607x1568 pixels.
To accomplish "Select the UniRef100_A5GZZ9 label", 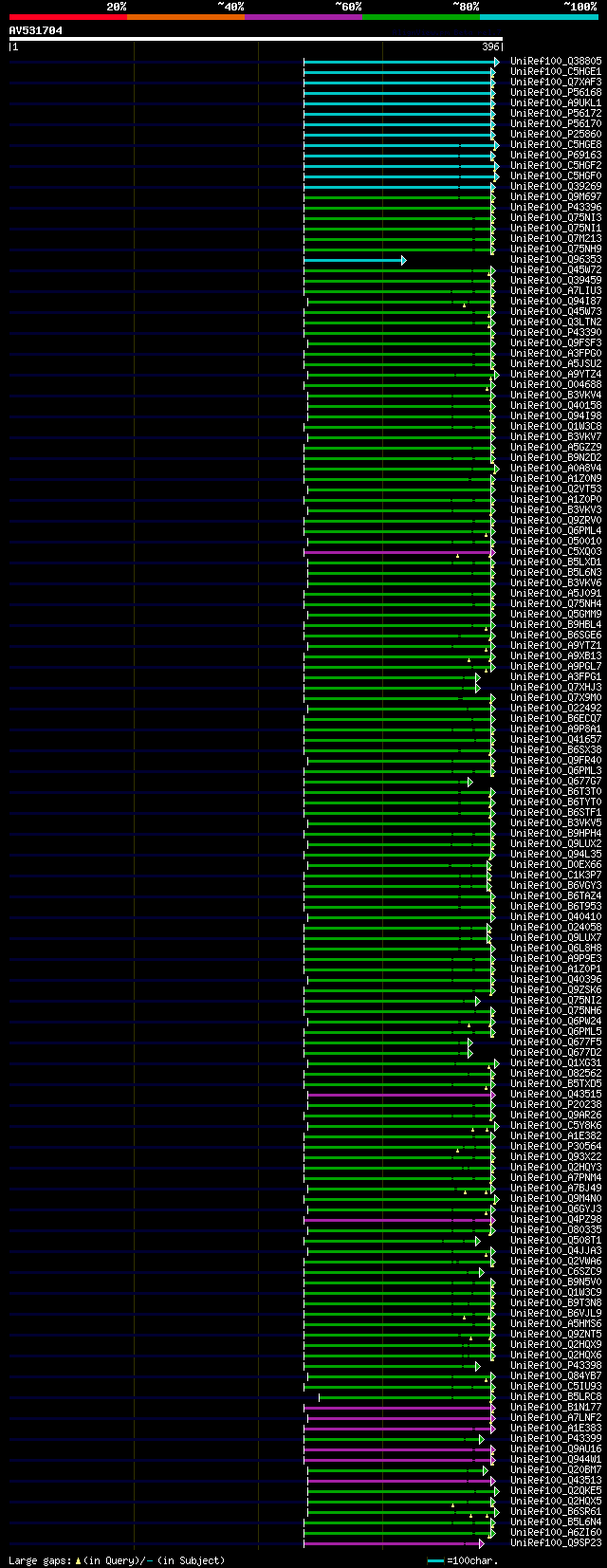I will [556, 447].
